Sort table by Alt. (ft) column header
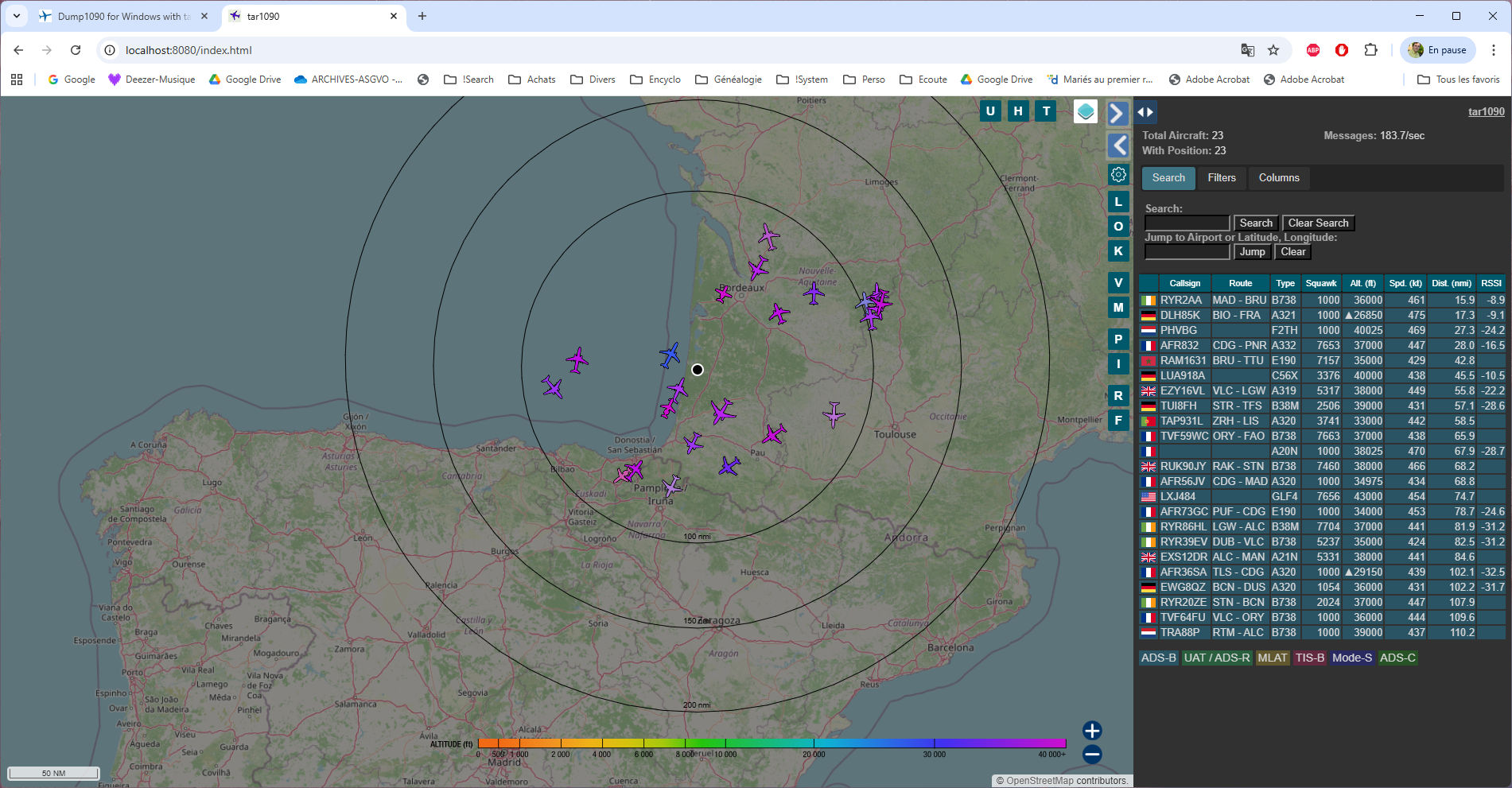 coord(1362,284)
